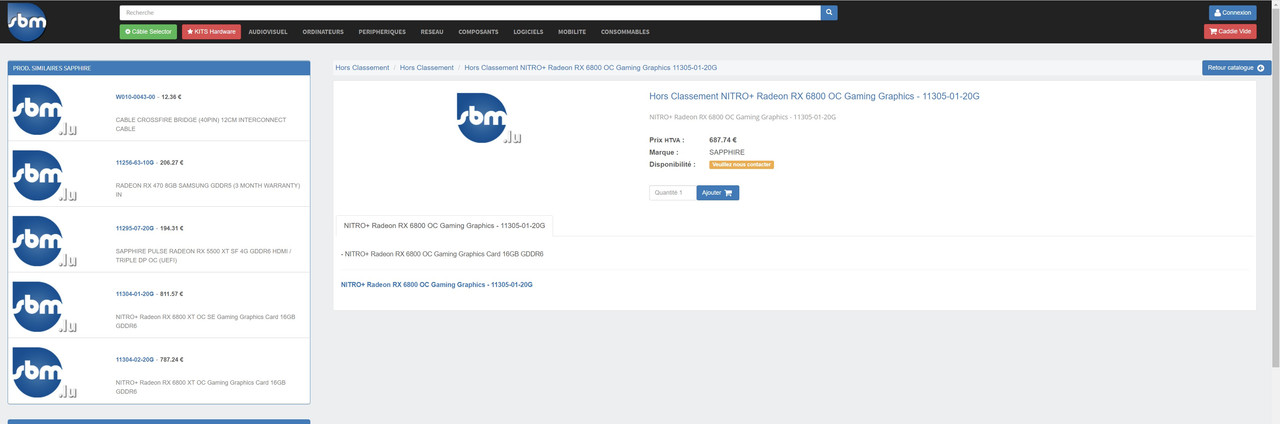
Task: Open the Caddie Vide cart button
Action: pos(1230,32)
